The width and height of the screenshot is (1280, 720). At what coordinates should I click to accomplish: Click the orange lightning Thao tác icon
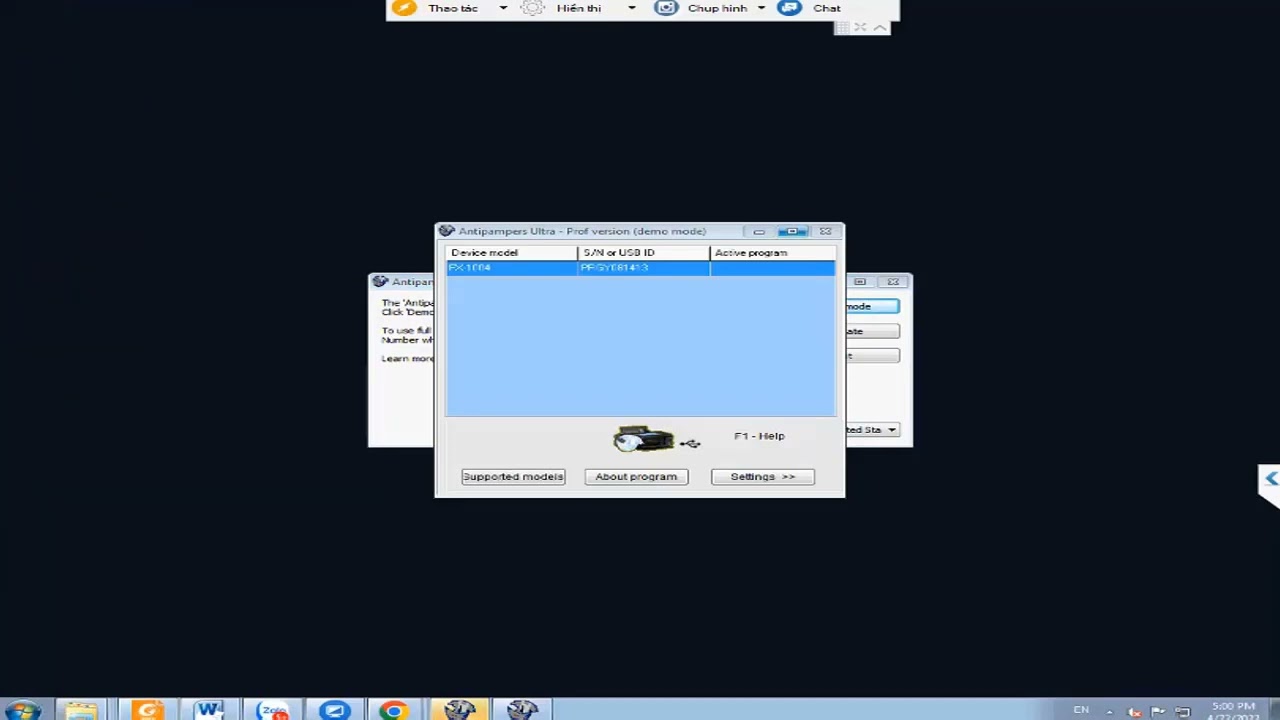(x=404, y=8)
